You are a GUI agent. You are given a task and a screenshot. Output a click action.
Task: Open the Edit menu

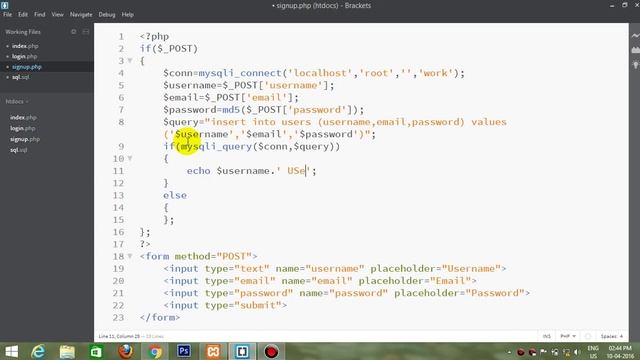click(23, 14)
